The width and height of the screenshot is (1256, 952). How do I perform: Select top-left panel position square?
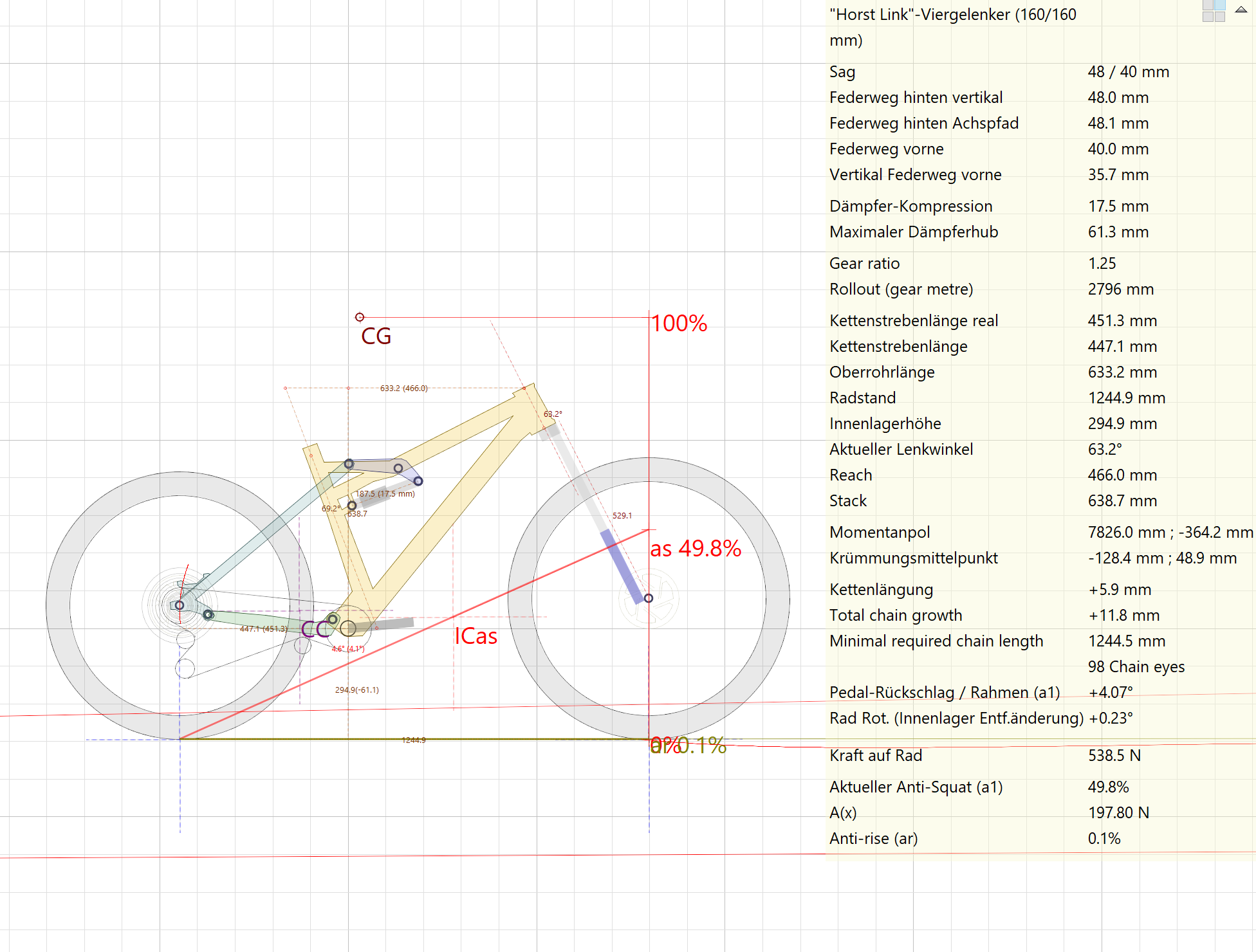pos(1208,5)
